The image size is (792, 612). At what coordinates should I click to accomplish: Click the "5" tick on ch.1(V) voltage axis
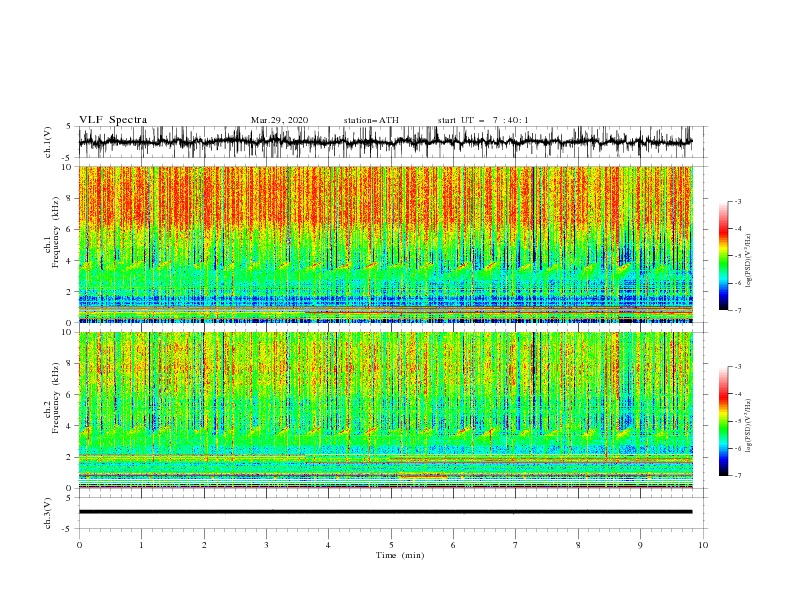[x=70, y=127]
